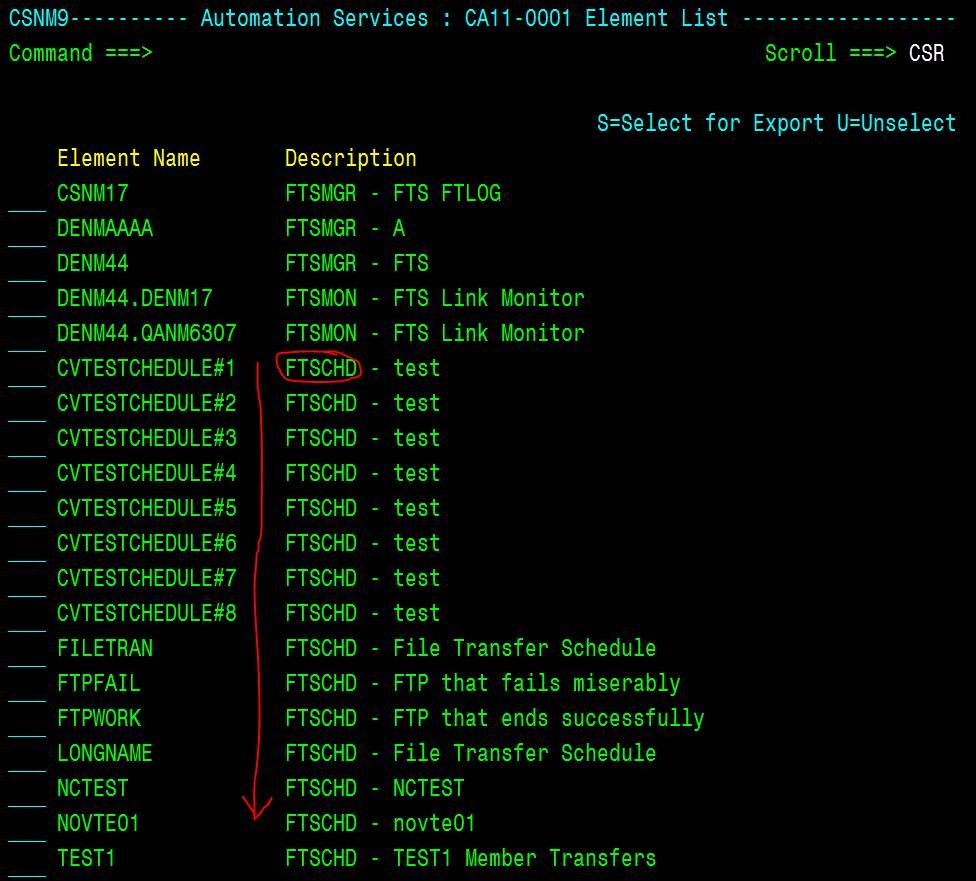Click the Element Name column header
Image resolution: width=976 pixels, height=881 pixels.
coord(128,158)
